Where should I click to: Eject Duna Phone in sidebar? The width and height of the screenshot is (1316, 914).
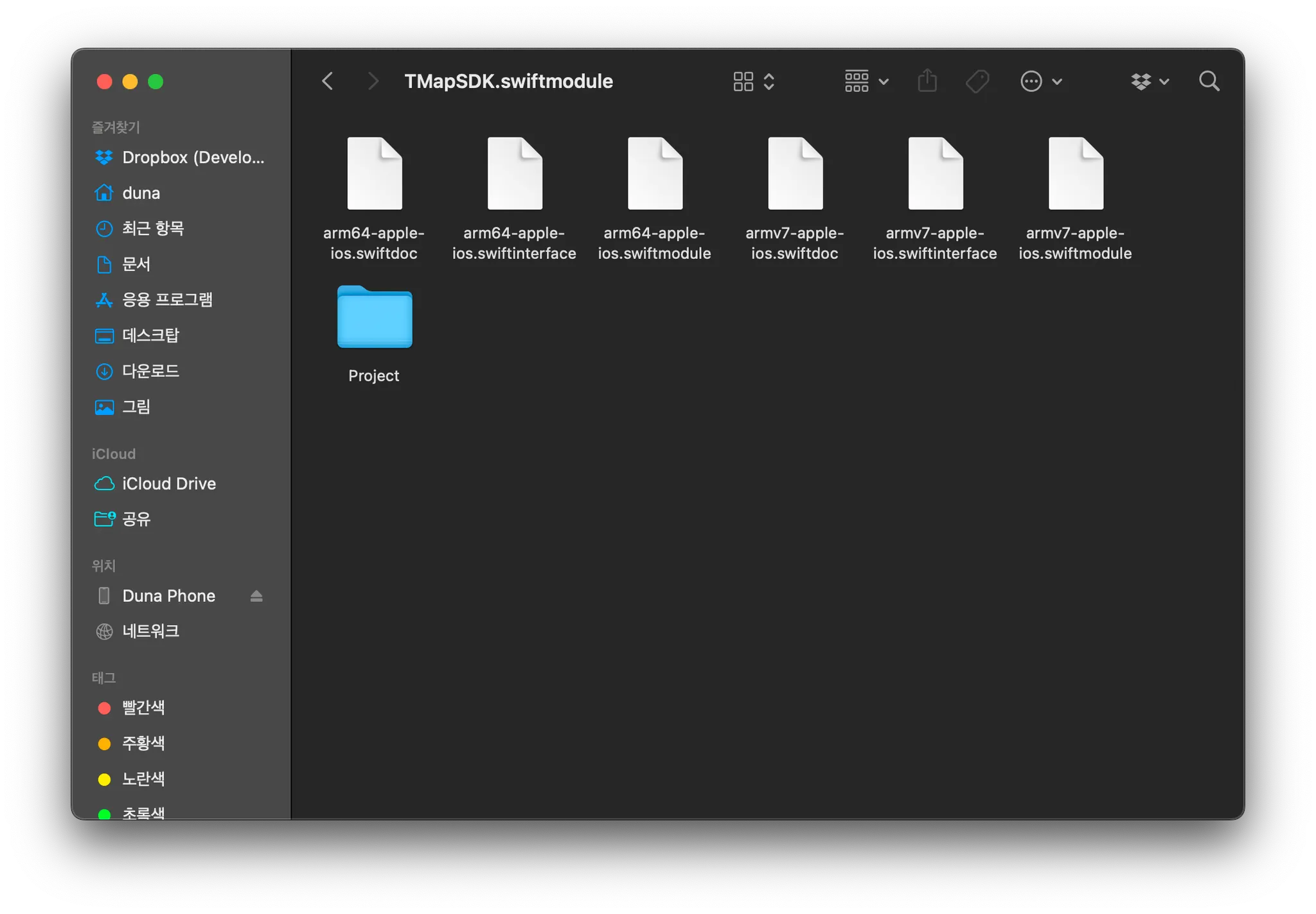click(x=256, y=596)
